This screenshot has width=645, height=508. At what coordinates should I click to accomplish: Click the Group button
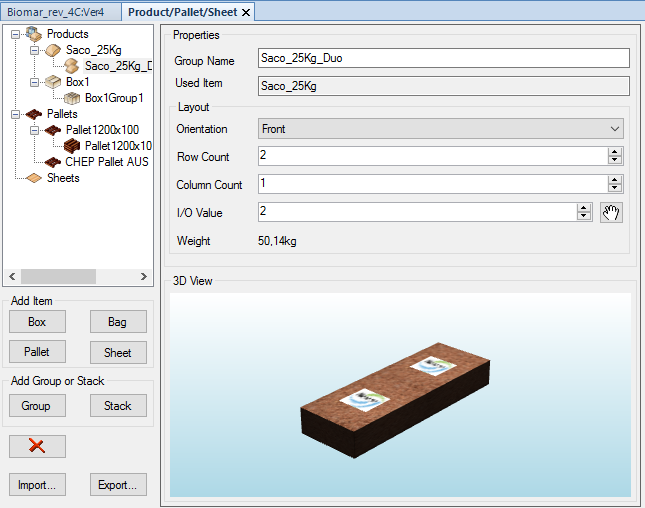pos(37,406)
